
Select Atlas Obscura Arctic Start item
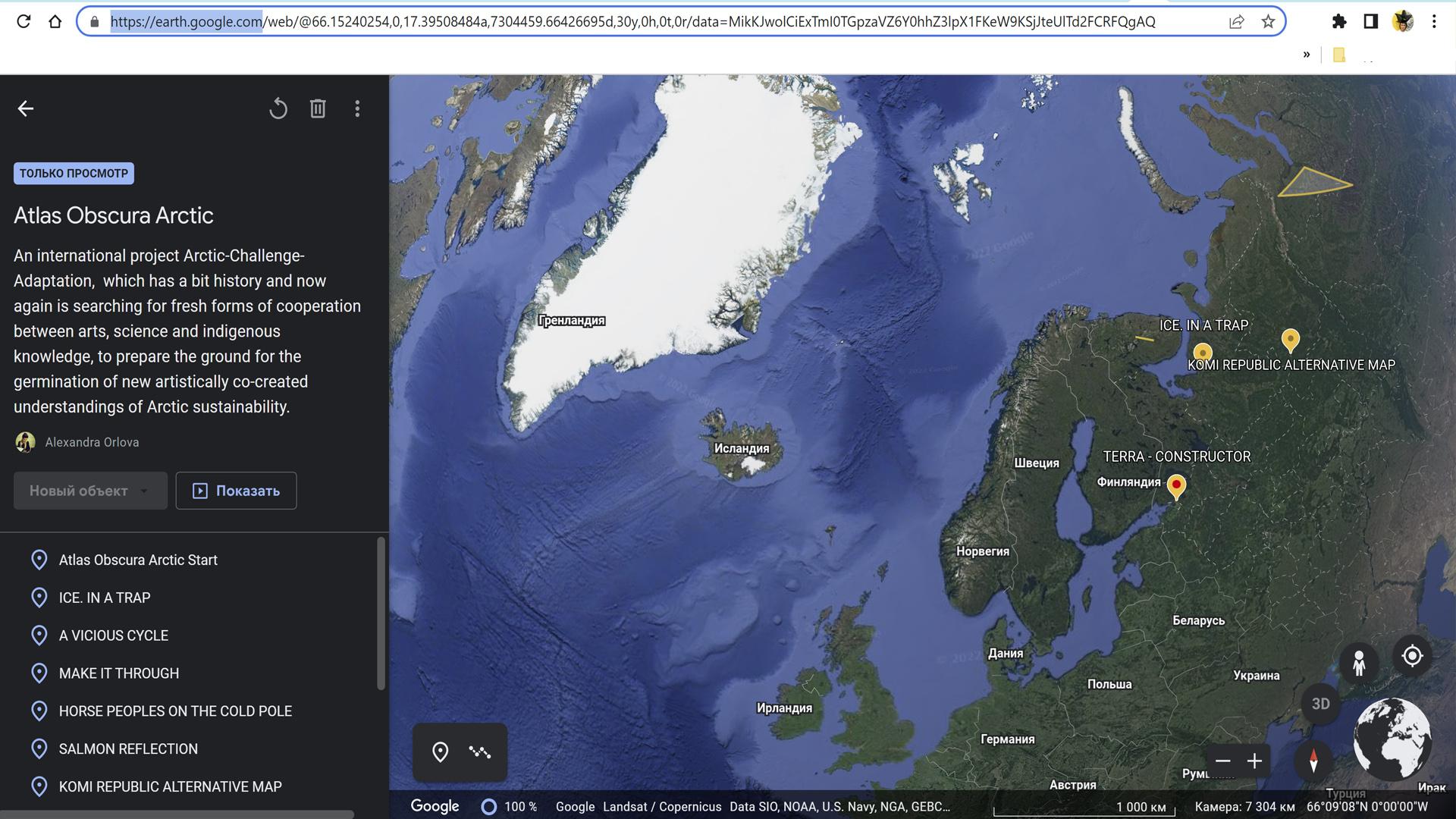pyautogui.click(x=138, y=560)
